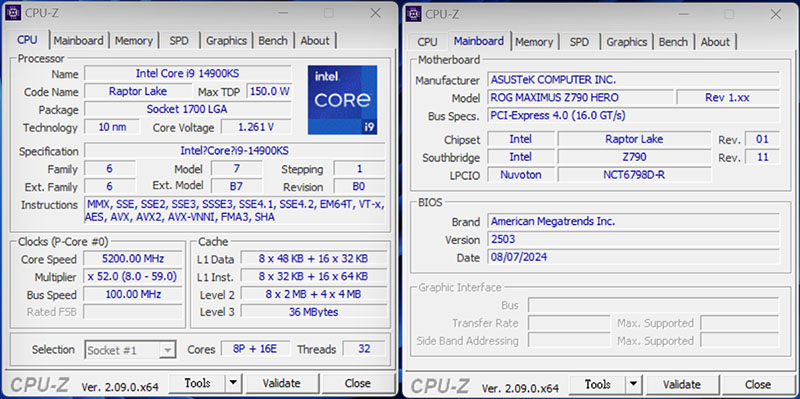Open SPD tab in left CPU-Z window
The height and width of the screenshot is (399, 800).
coord(179,40)
